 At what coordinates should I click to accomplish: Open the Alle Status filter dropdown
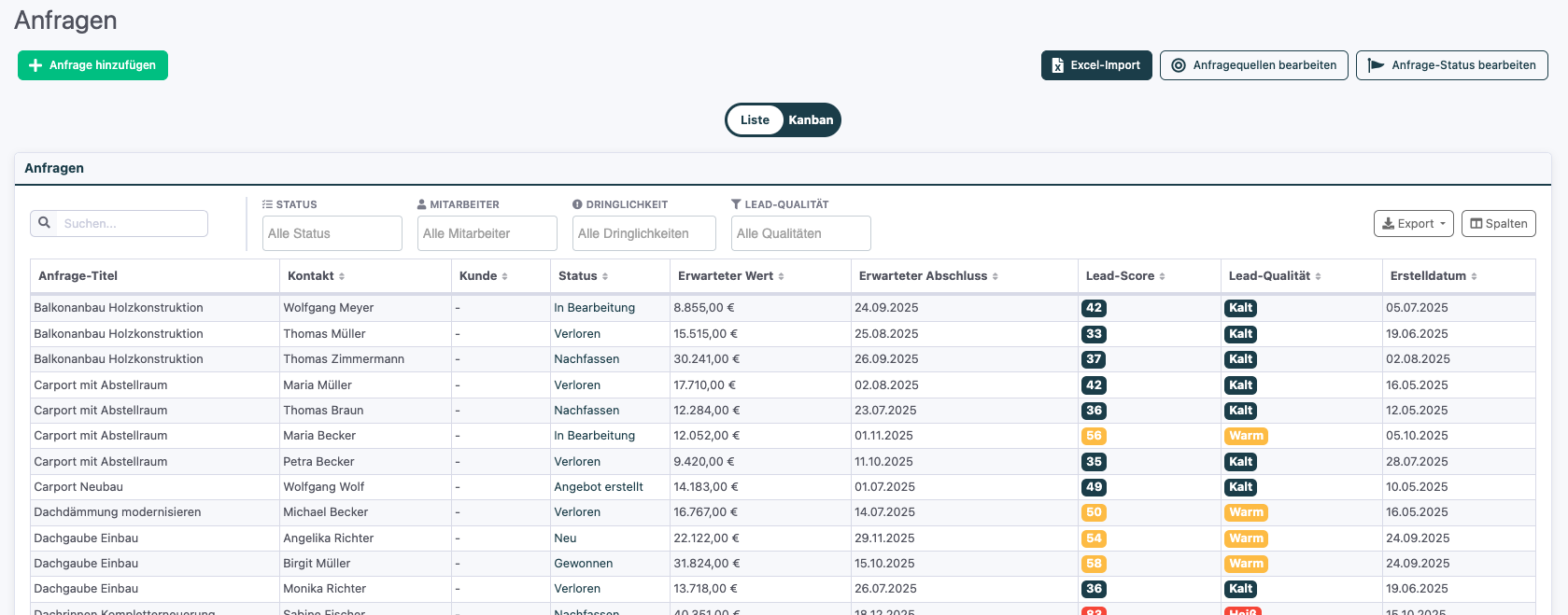coord(332,233)
